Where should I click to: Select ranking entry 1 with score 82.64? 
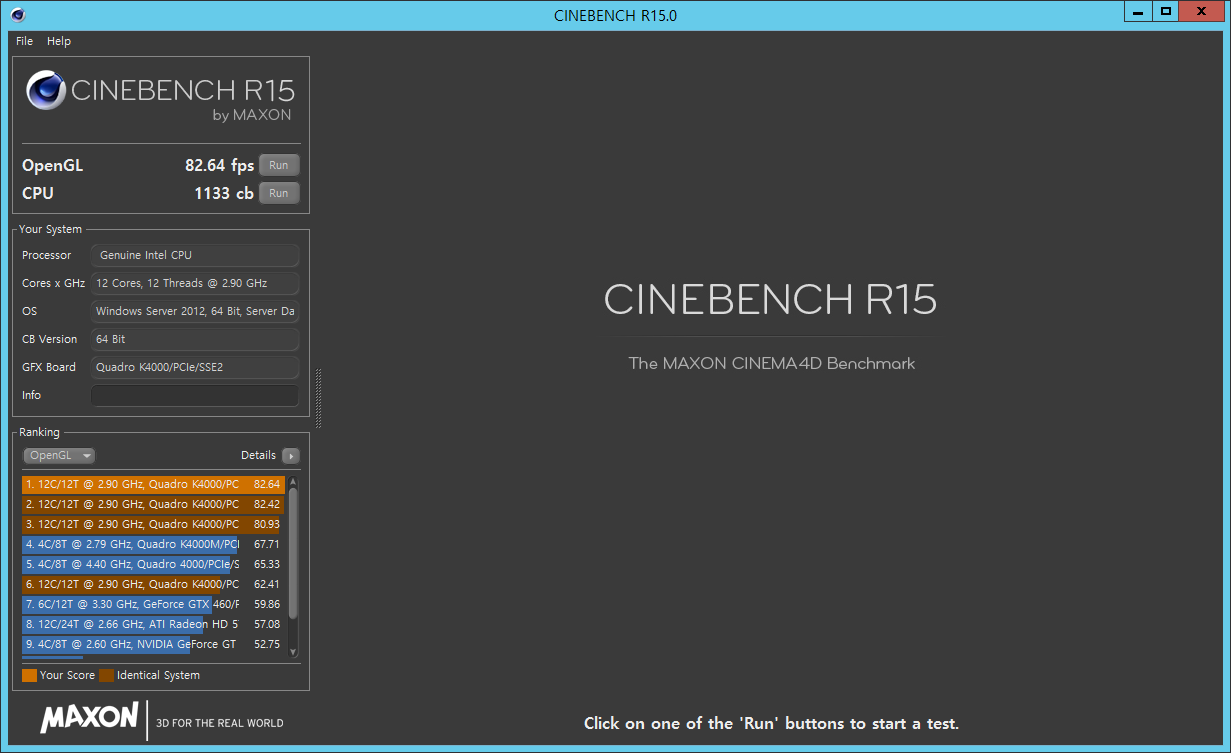[153, 484]
